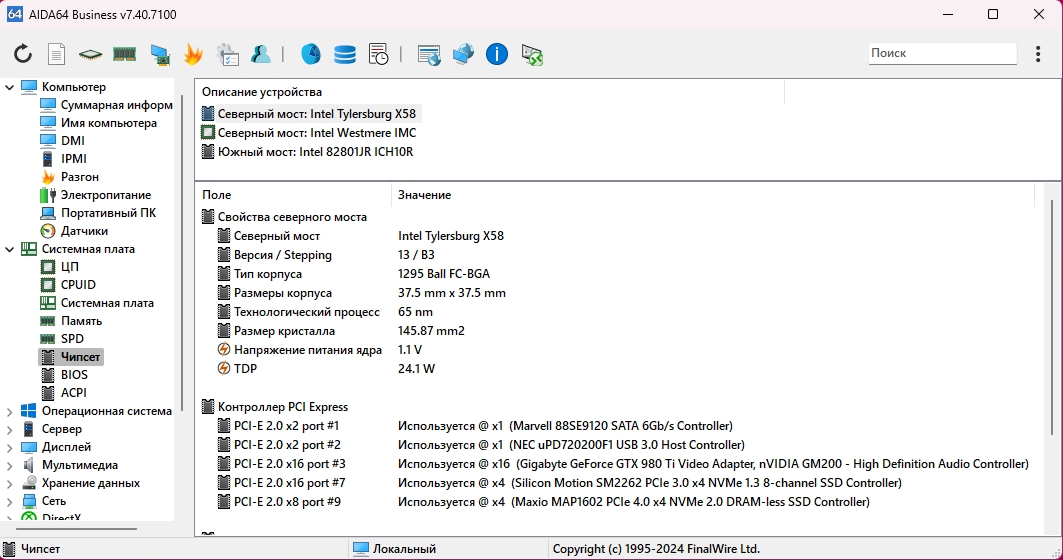1063x560 pixels.
Task: Select Датчики tree item
Action: tap(74, 231)
